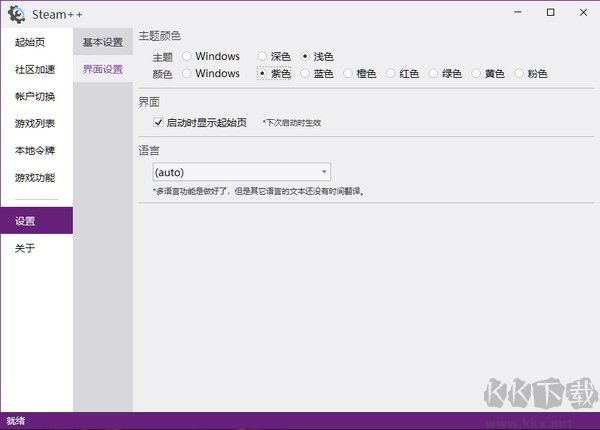Choose Windows as the 主题 option

pyautogui.click(x=187, y=56)
